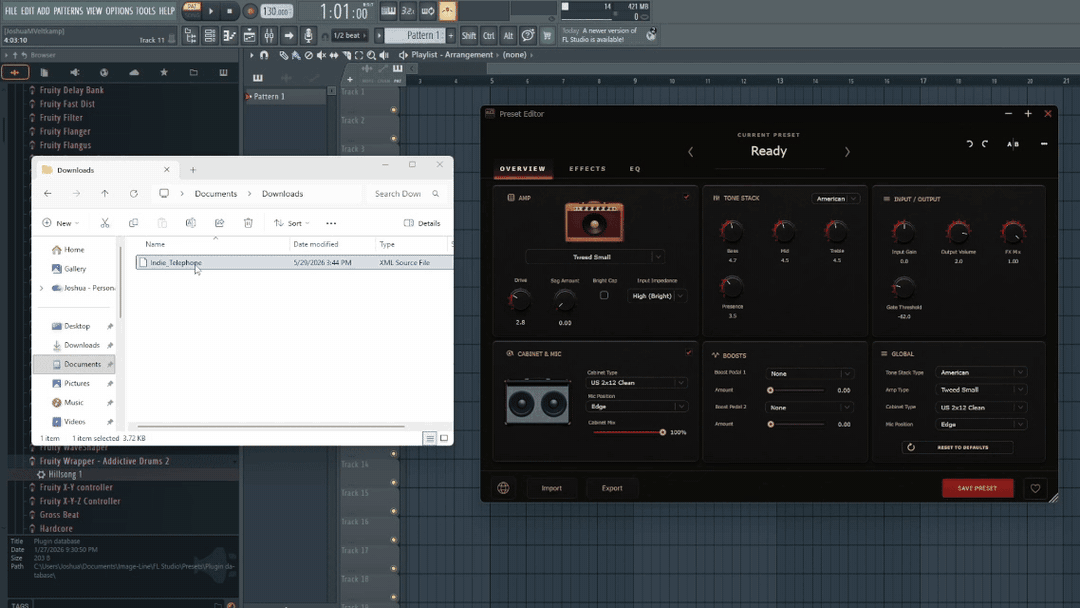The height and width of the screenshot is (608, 1080).
Task: Open the 1/2 beat snap dropdown
Action: point(350,35)
